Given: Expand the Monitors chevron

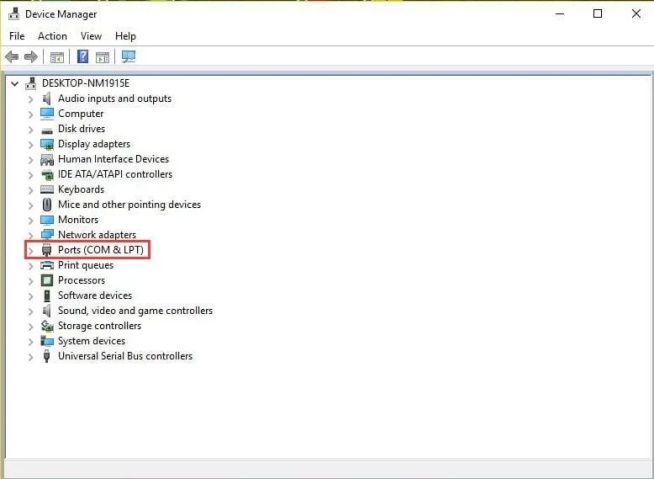Looking at the screenshot, I should 30,220.
